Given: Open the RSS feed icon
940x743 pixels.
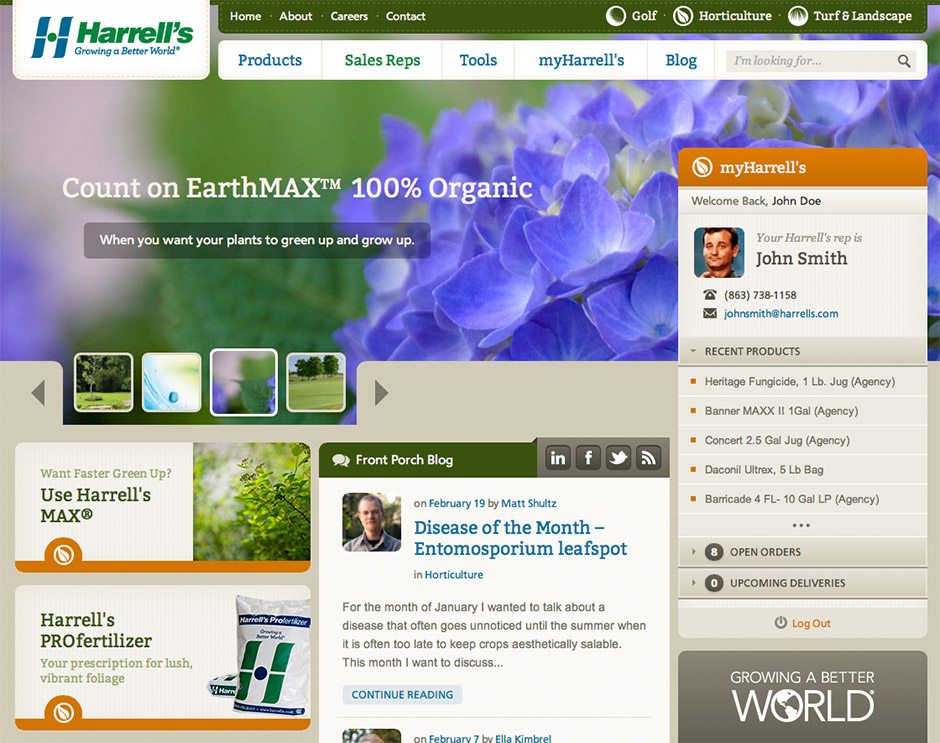Looking at the screenshot, I should click(x=649, y=458).
